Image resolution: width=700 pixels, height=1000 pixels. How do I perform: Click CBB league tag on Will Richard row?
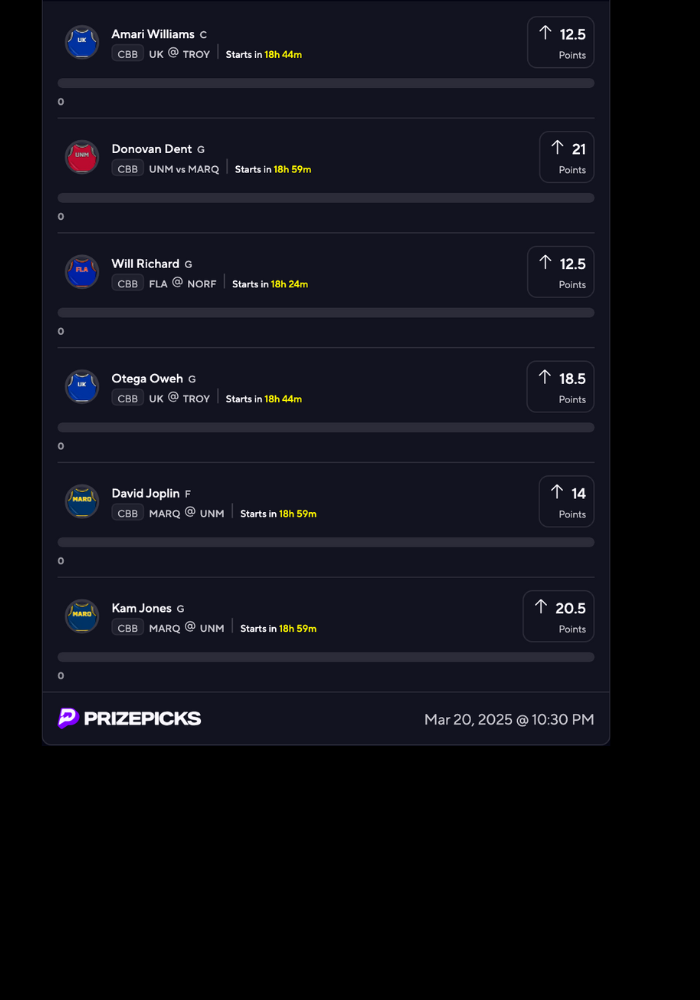pyautogui.click(x=128, y=284)
